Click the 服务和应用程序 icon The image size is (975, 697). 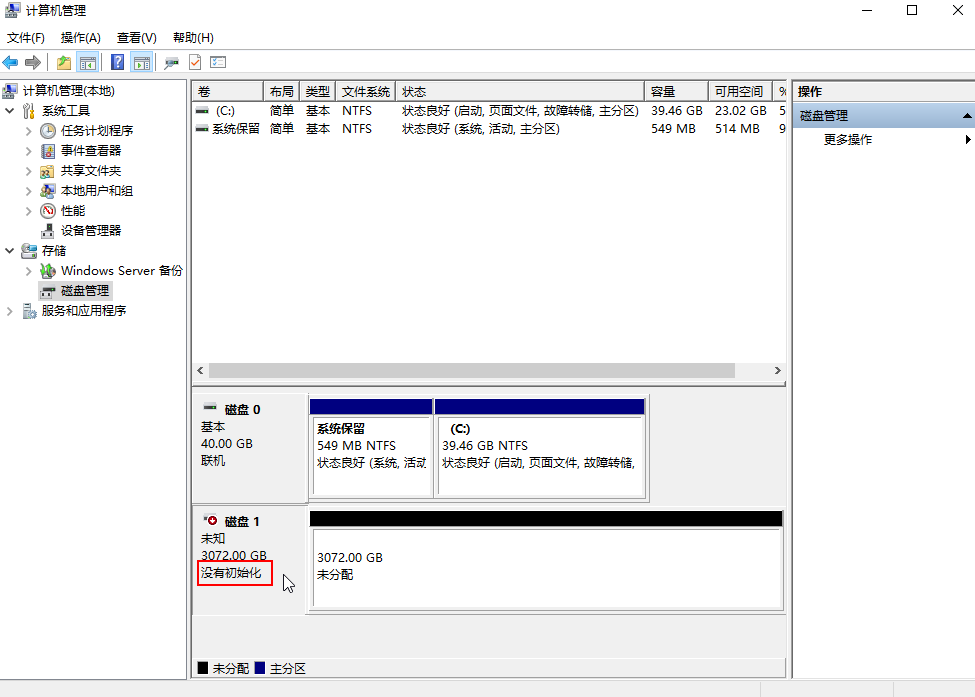29,311
